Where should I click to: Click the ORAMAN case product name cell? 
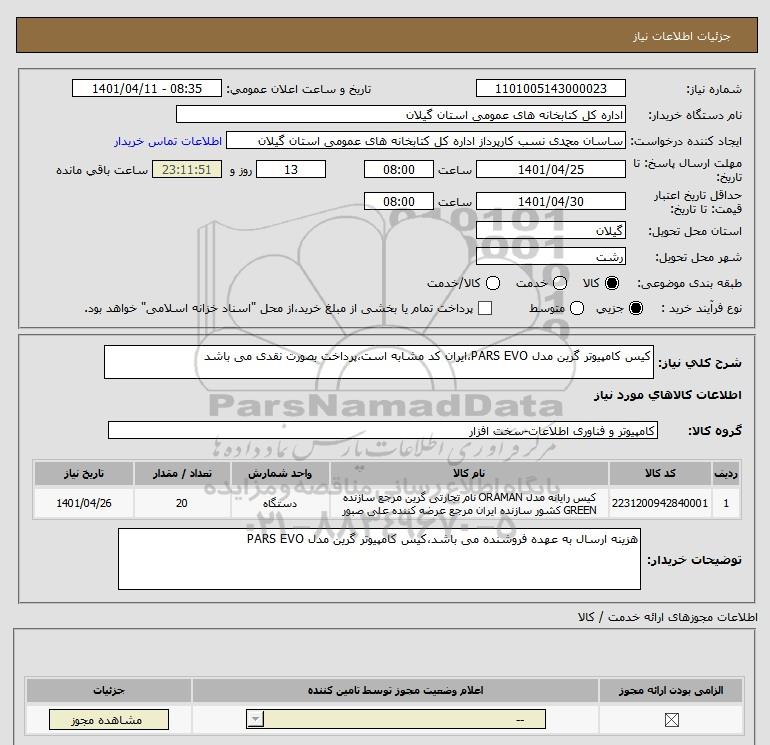[x=469, y=503]
